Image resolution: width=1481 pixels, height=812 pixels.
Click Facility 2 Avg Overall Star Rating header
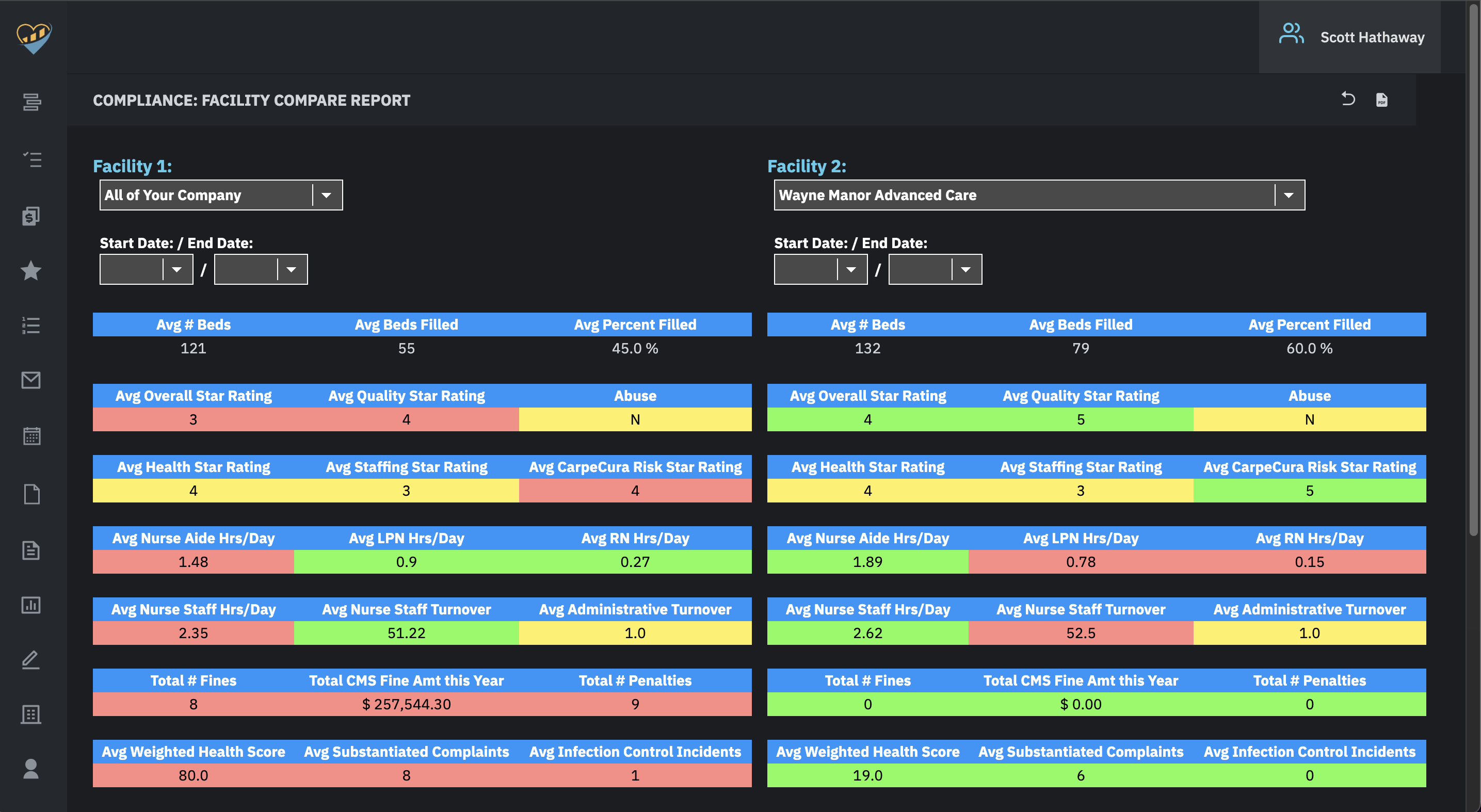point(867,395)
